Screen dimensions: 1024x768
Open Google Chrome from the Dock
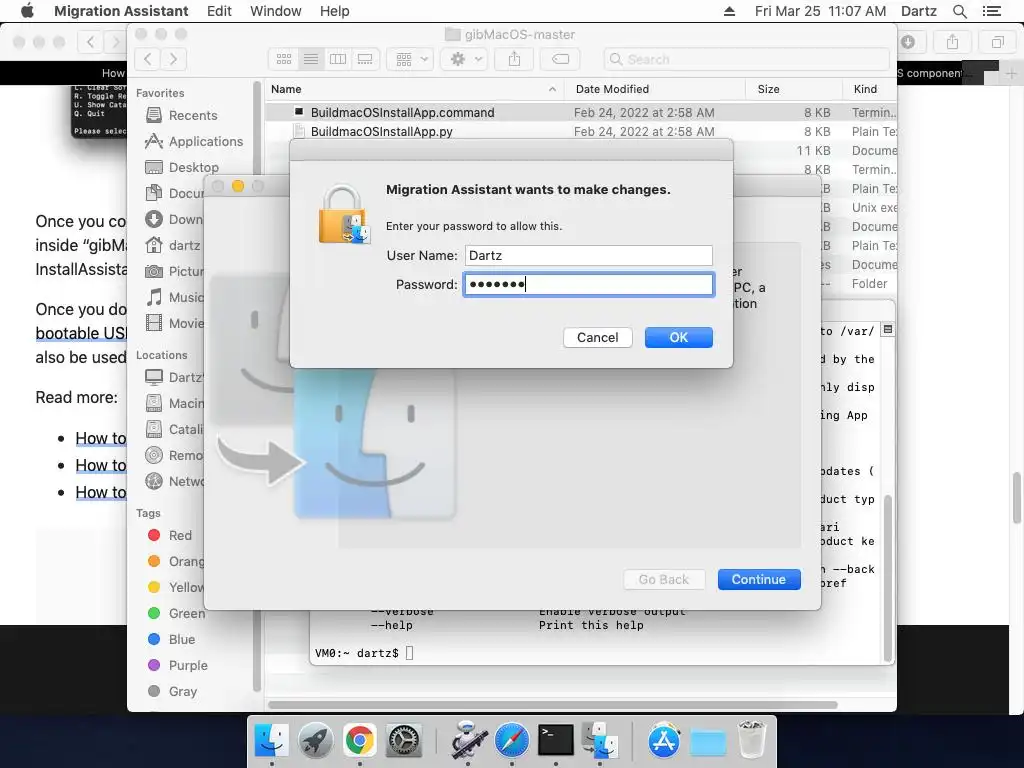(360, 741)
